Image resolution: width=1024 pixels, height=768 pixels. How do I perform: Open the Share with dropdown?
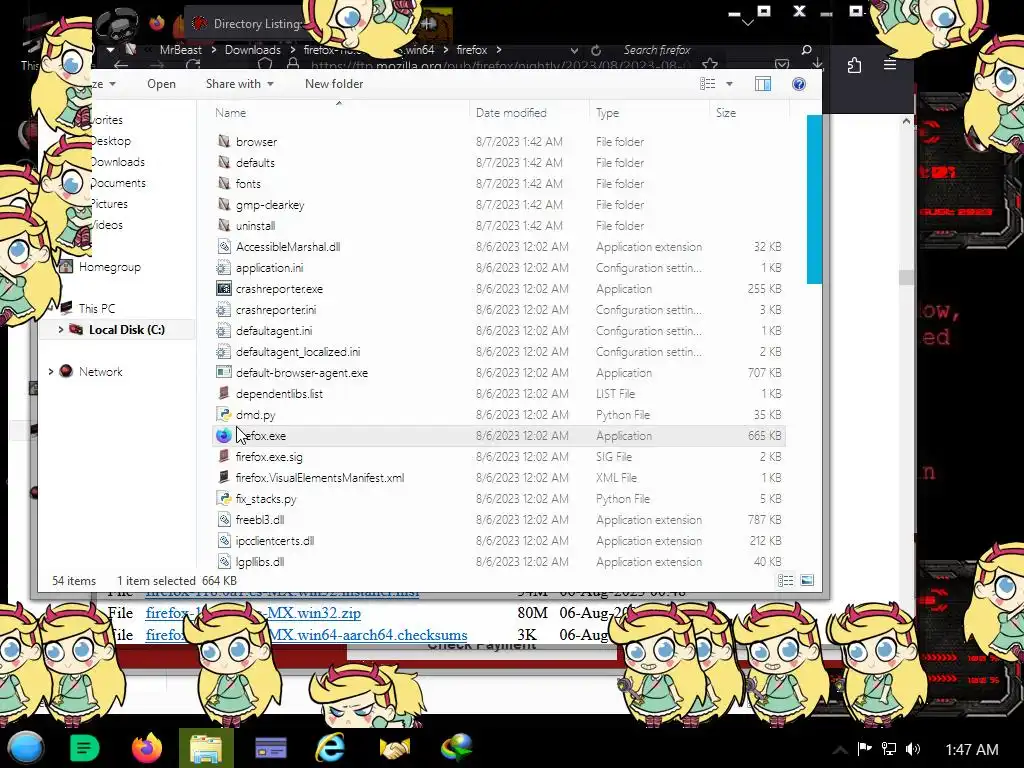239,84
